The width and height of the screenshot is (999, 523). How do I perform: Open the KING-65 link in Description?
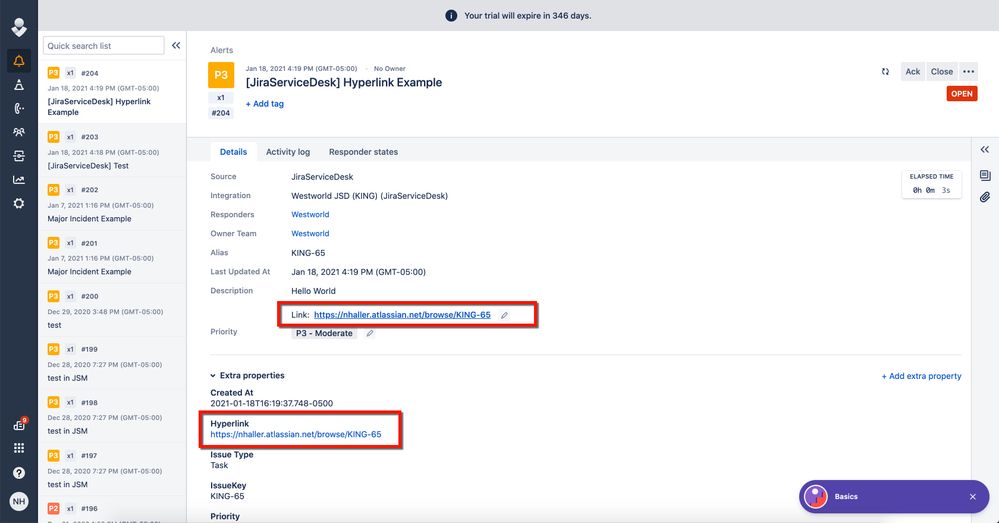(402, 315)
